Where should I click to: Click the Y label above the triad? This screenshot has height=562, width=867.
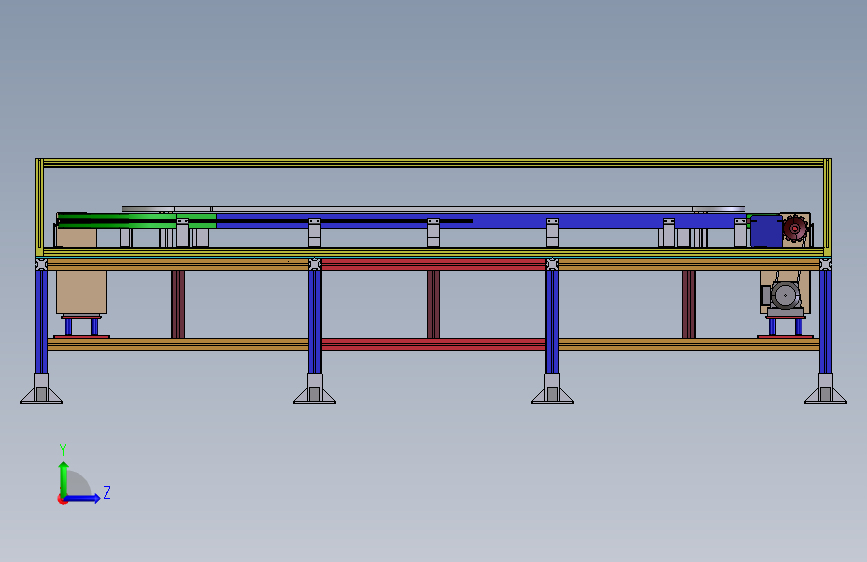pos(63,449)
